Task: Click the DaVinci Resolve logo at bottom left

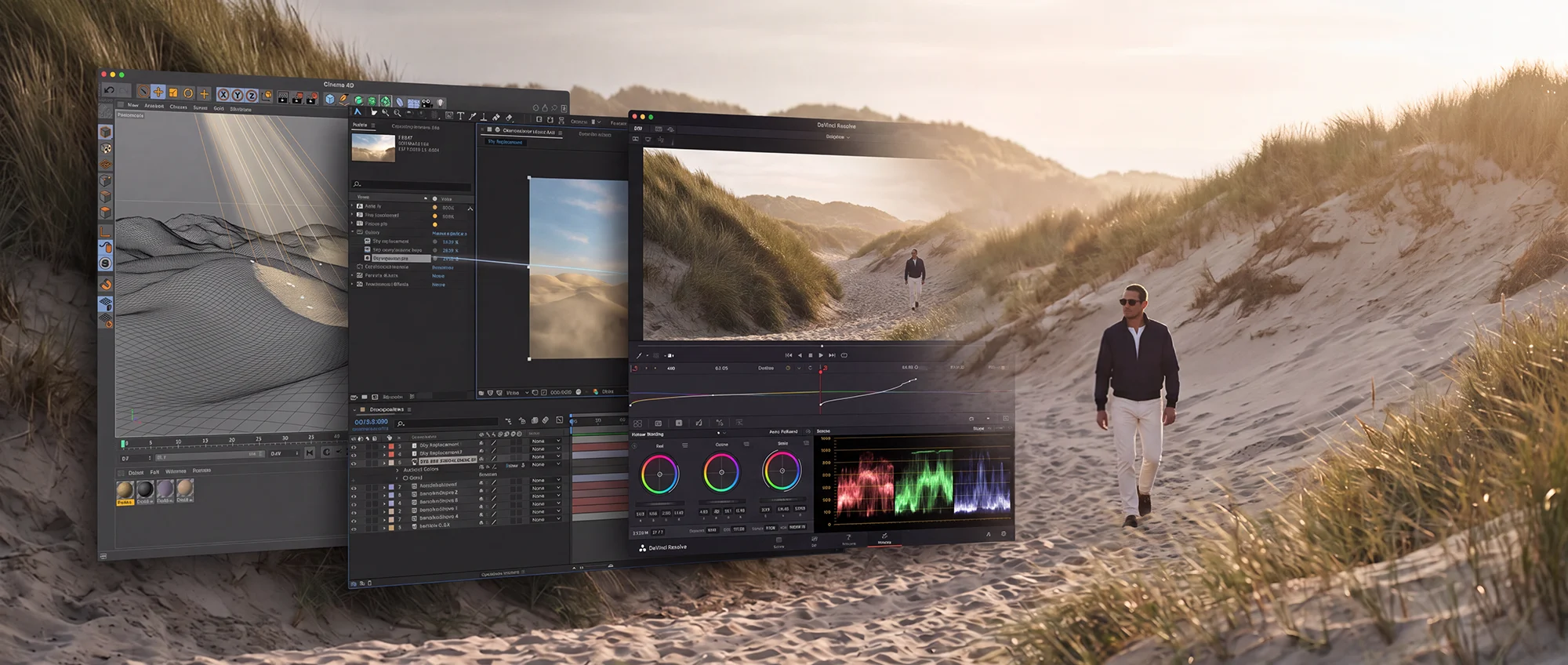Action: (x=642, y=548)
